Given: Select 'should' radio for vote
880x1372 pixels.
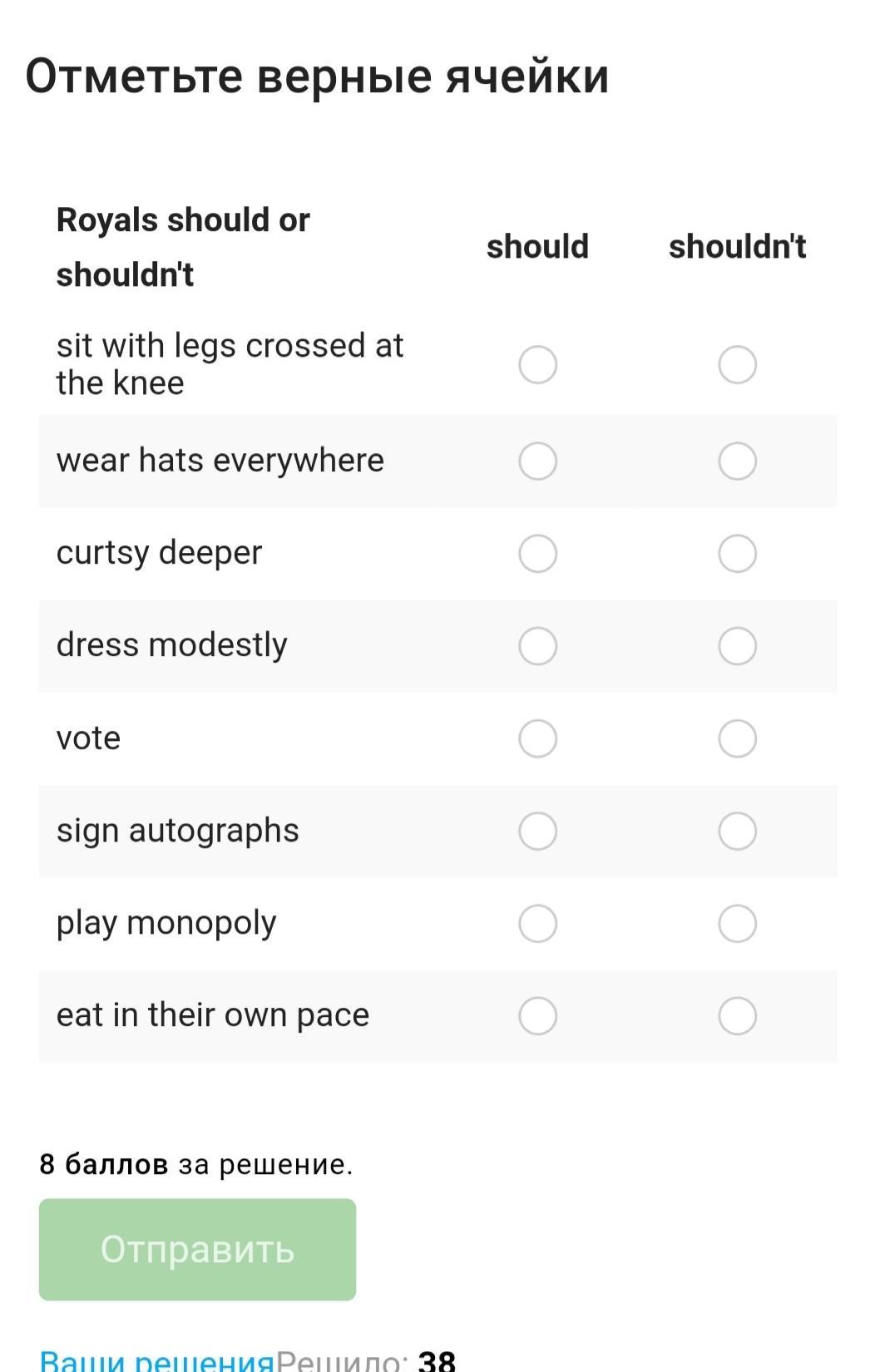Looking at the screenshot, I should pos(537,738).
